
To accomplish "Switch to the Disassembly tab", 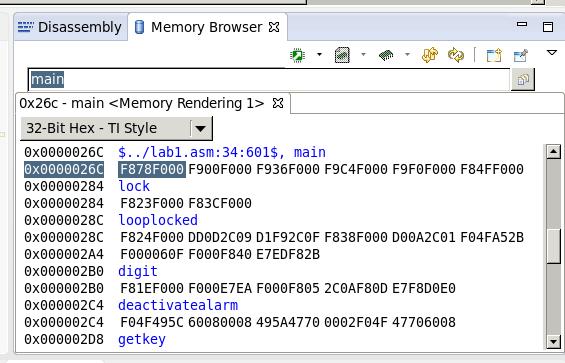I will tap(70, 27).
